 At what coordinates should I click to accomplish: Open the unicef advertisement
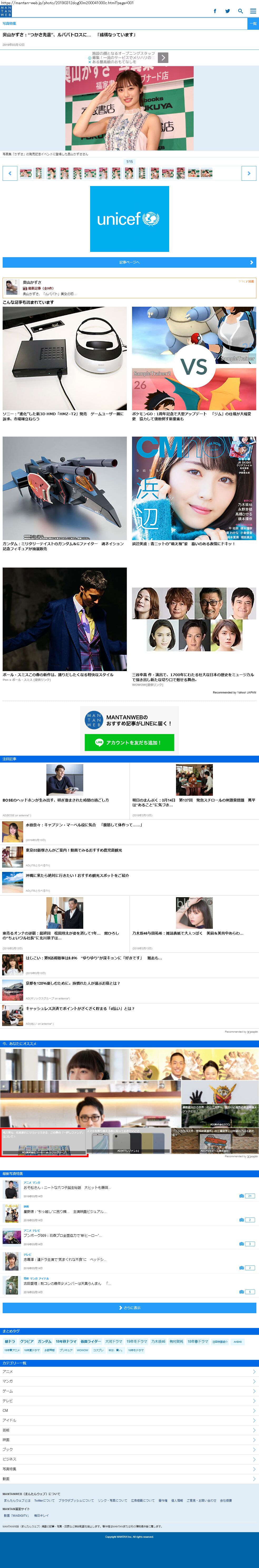pos(130,219)
